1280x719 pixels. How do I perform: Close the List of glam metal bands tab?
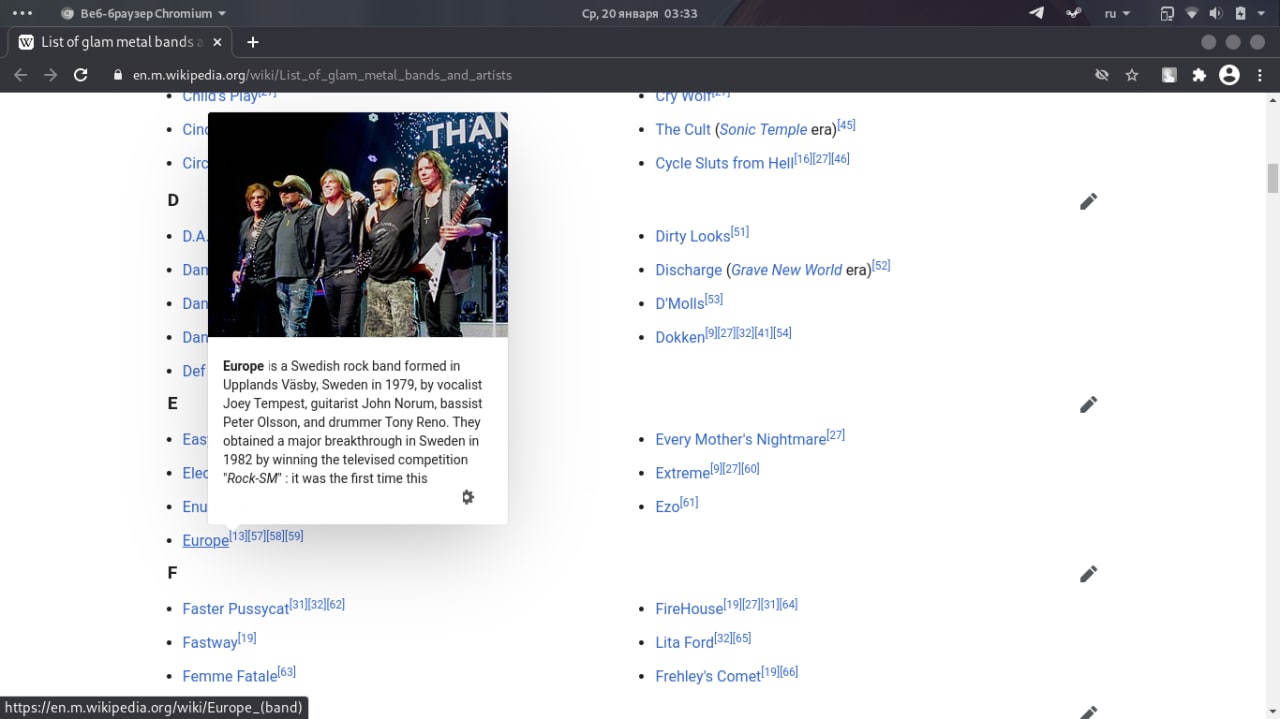pos(217,42)
